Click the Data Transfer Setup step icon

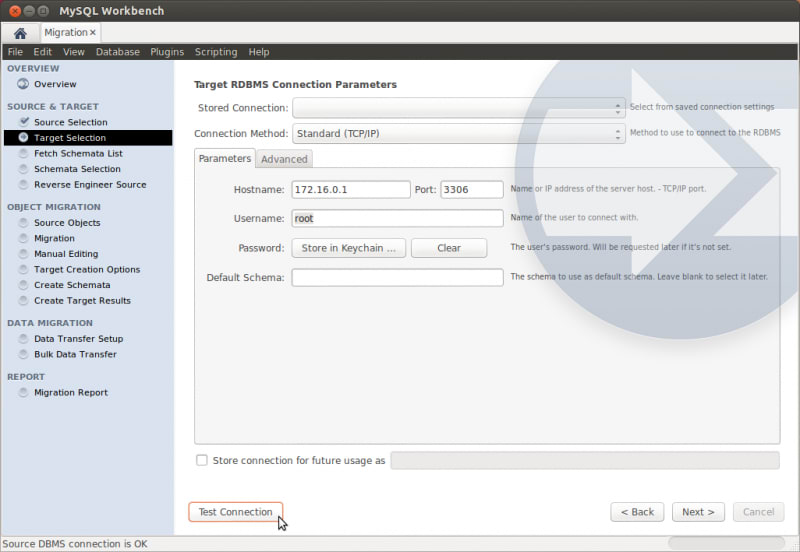[23, 339]
